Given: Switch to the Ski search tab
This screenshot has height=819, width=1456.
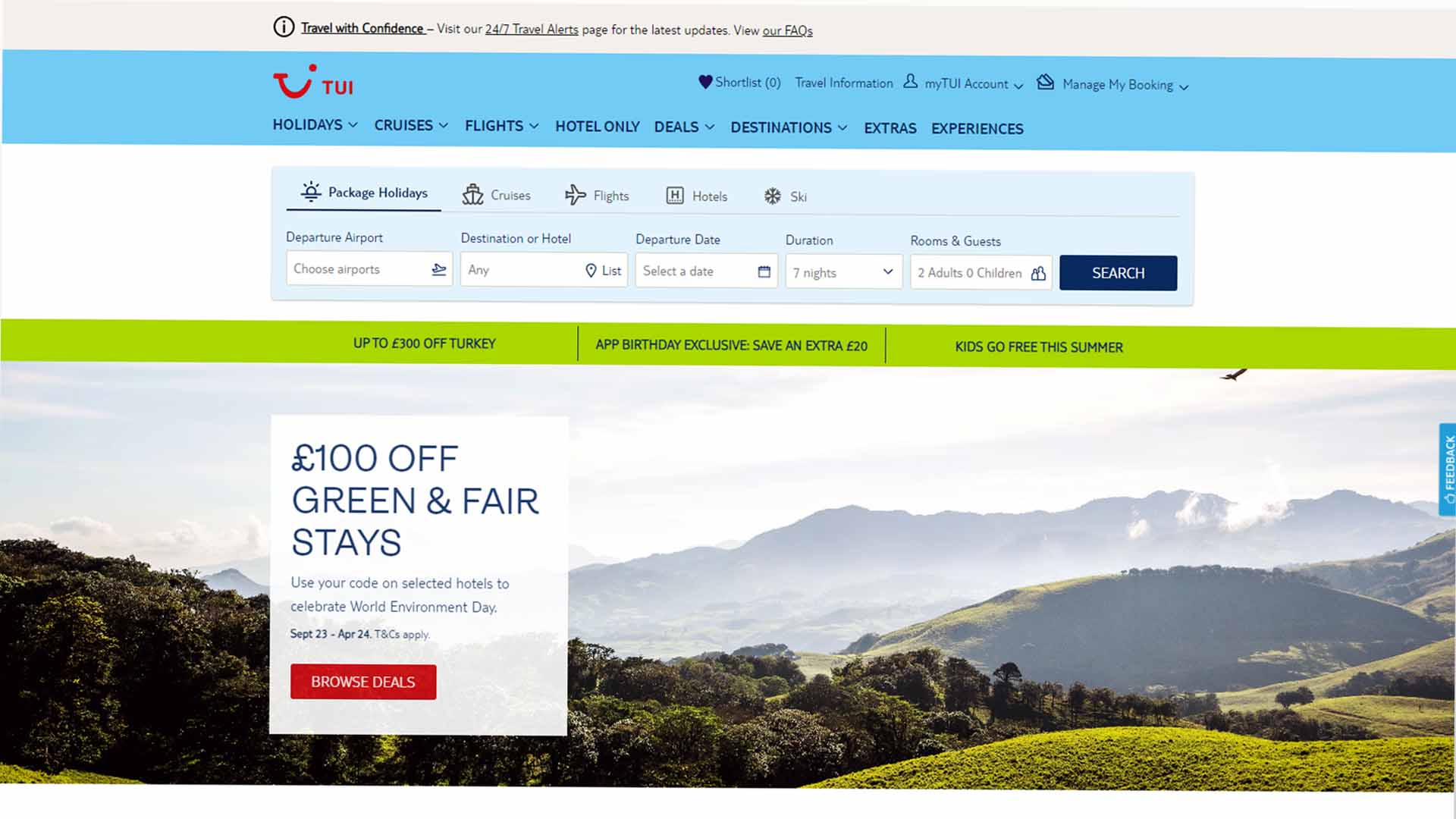Looking at the screenshot, I should tap(785, 196).
